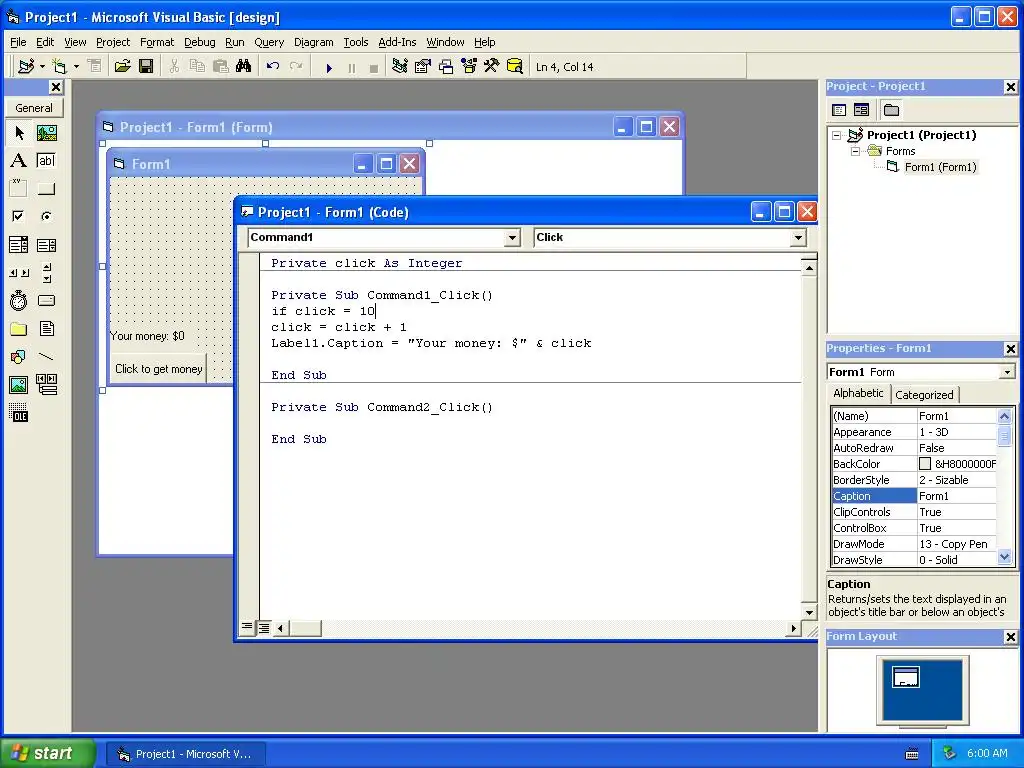This screenshot has width=1024, height=768.
Task: Open the Debug menu
Action: pos(199,42)
